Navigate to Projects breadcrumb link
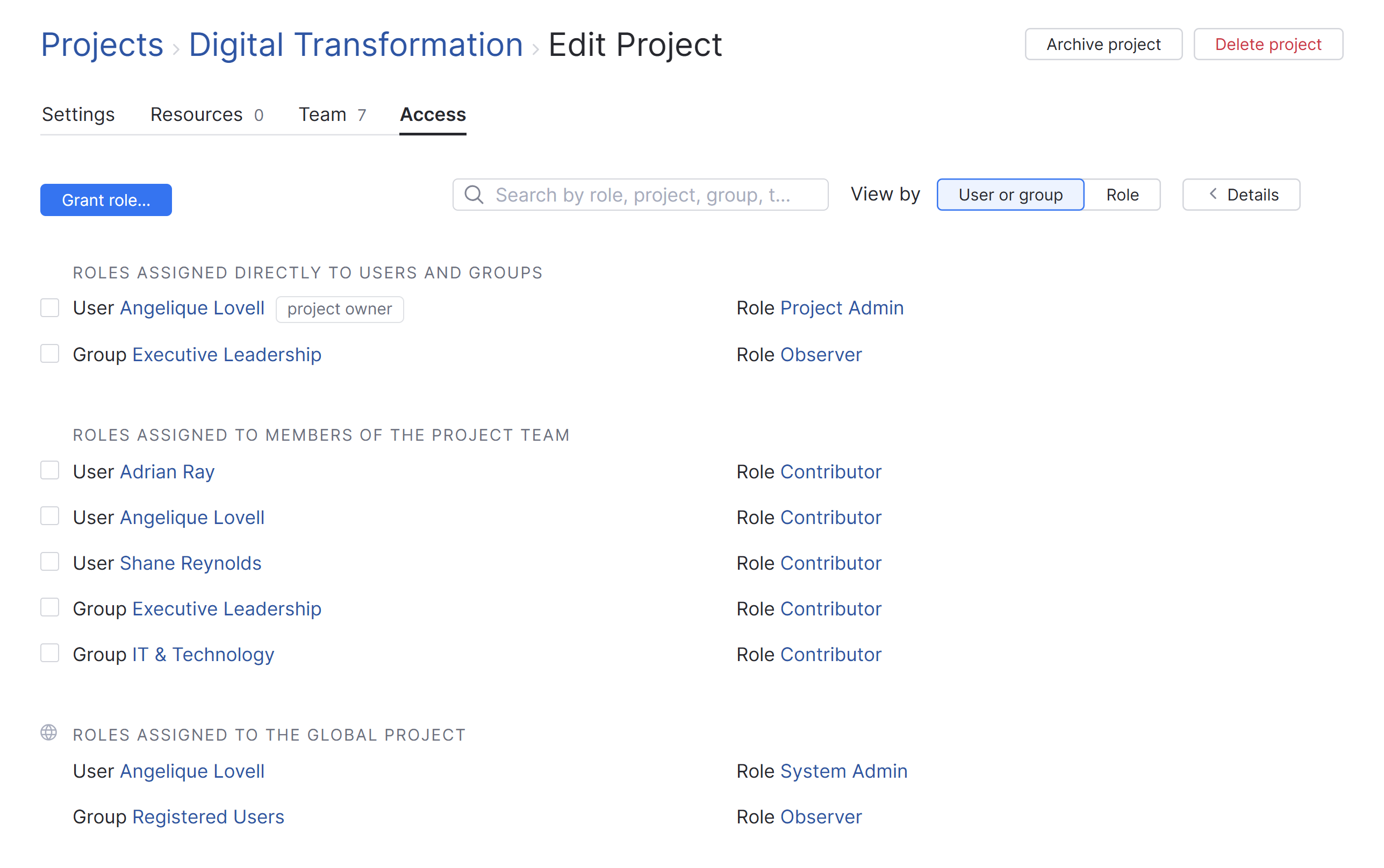This screenshot has width=1384, height=868. tap(102, 44)
